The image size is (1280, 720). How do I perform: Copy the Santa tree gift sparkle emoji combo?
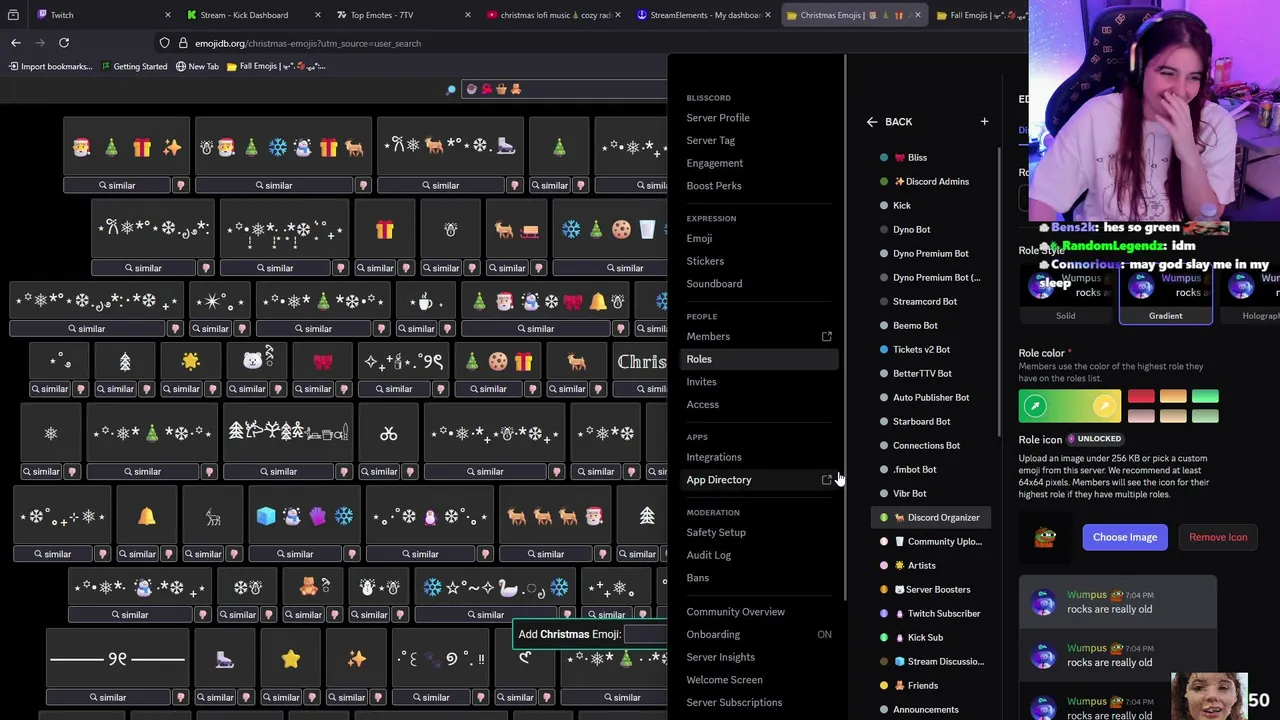tap(126, 147)
